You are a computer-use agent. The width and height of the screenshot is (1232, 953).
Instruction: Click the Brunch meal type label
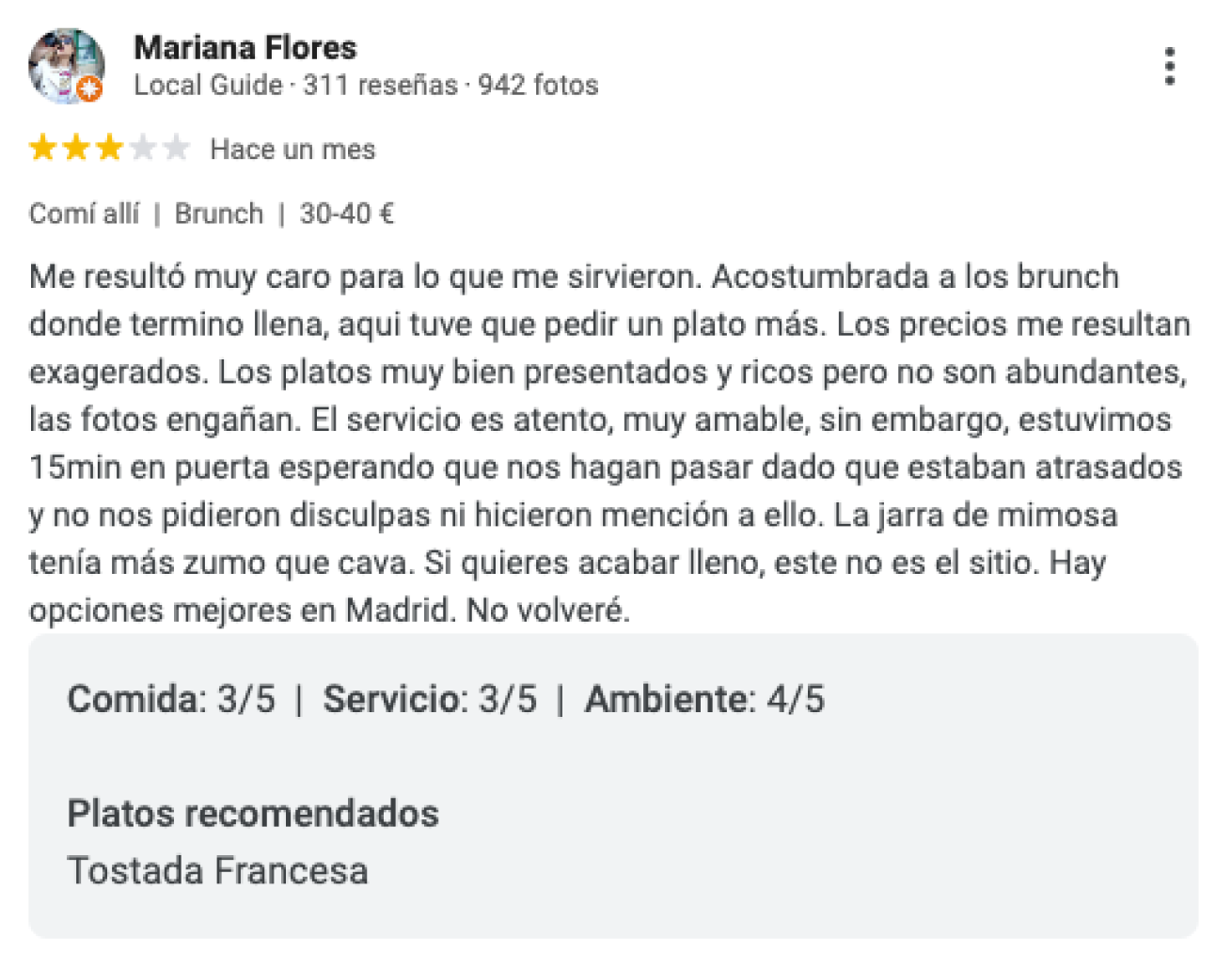pyautogui.click(x=219, y=214)
